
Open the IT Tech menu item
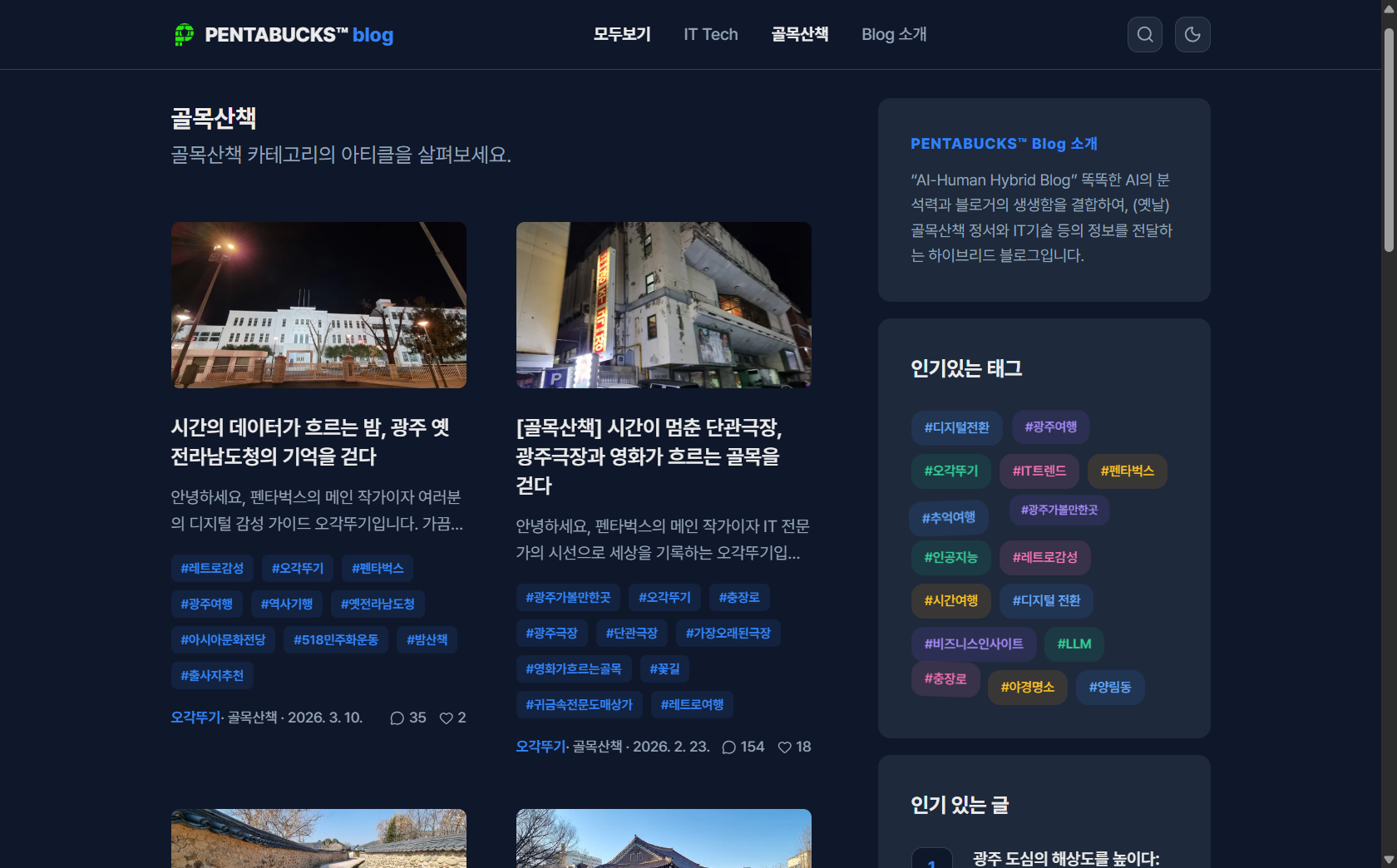711,34
